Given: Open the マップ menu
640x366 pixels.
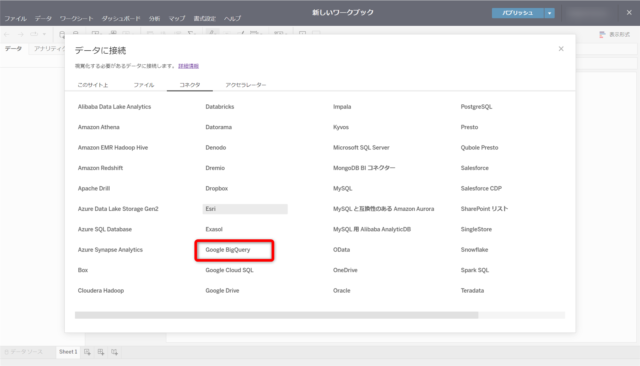Looking at the screenshot, I should pyautogui.click(x=177, y=19).
